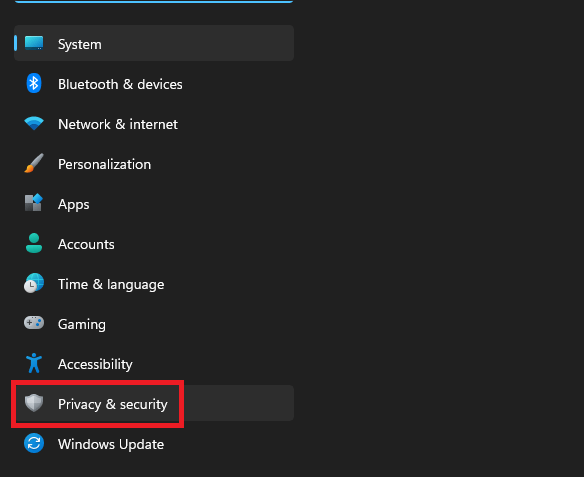Click the Bluetooth logo icon
Image resolution: width=584 pixels, height=477 pixels.
34,83
